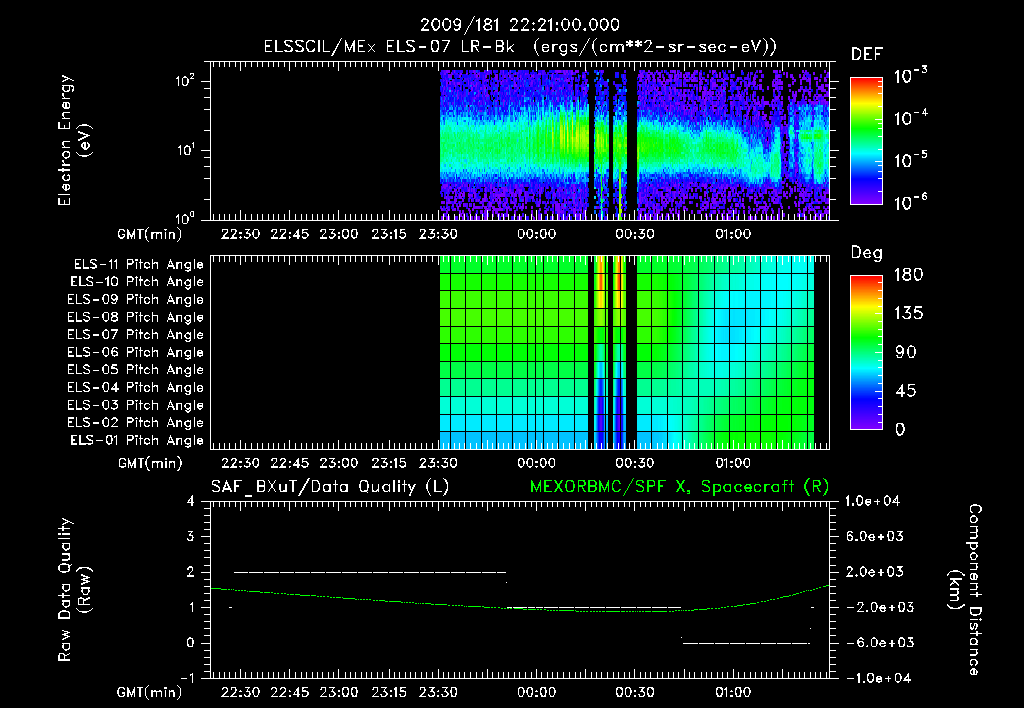Click the green spacecraft SPF X orbit curve

pos(519,607)
